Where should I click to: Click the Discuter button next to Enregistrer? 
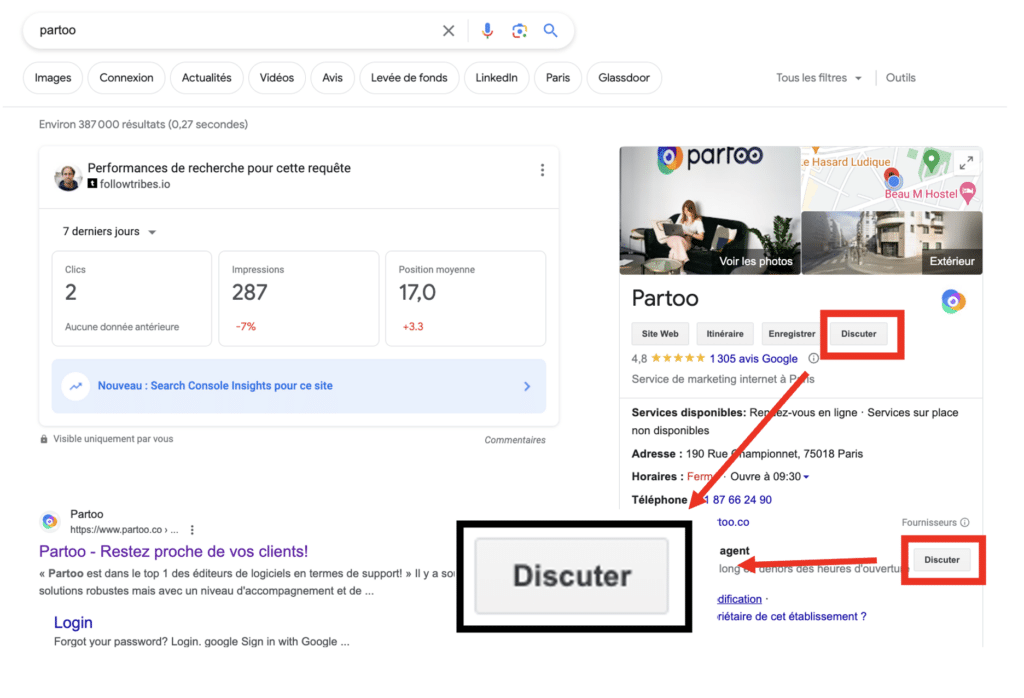tap(859, 334)
